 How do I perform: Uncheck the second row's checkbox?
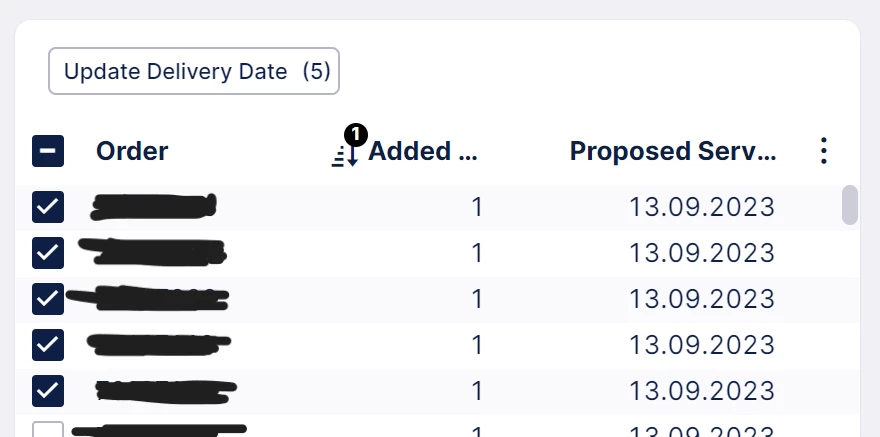coord(48,252)
